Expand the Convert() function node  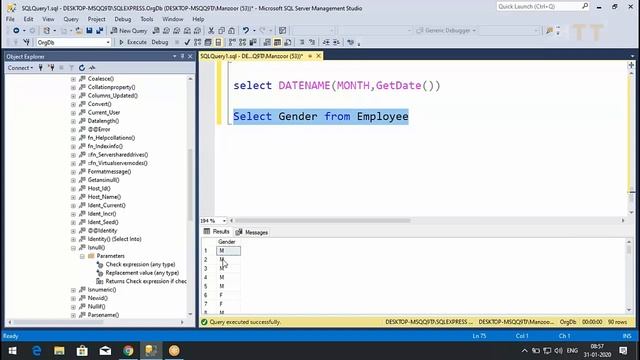pos(73,104)
